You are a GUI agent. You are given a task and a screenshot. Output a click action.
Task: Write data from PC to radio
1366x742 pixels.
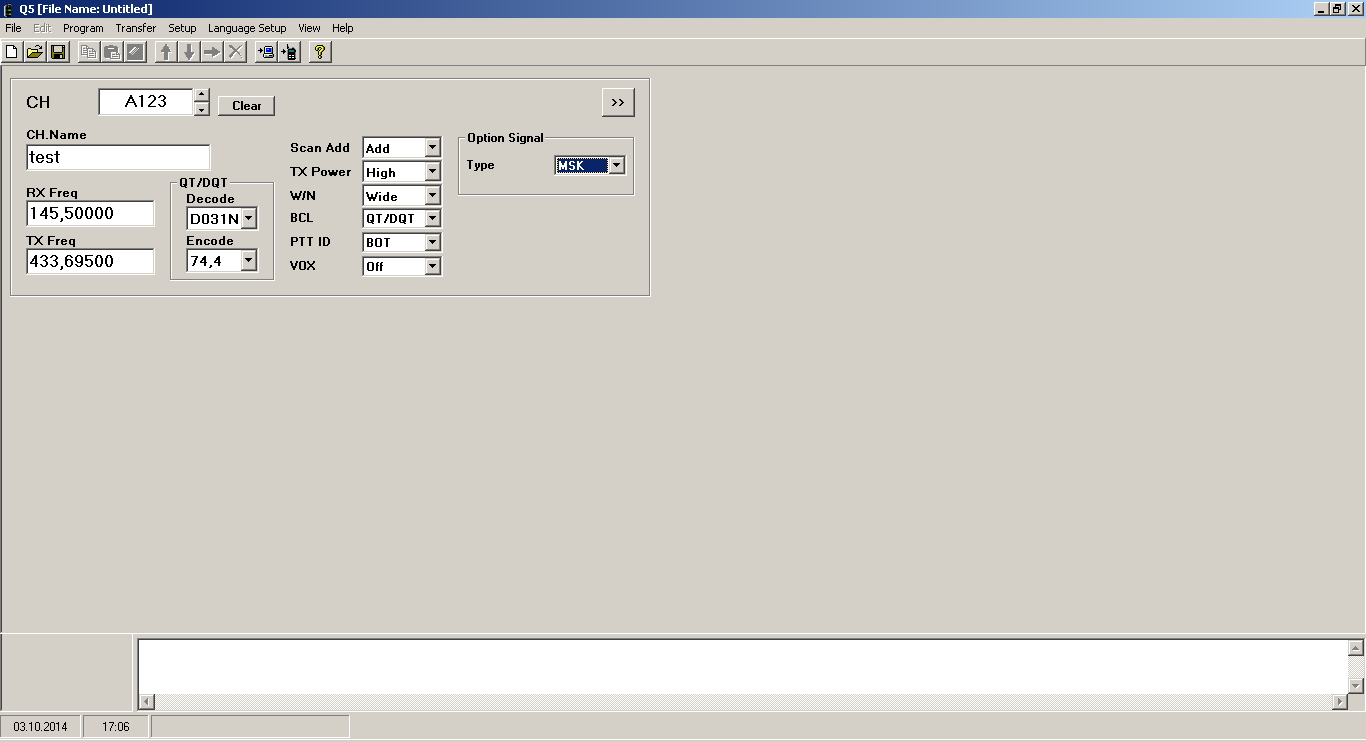289,52
